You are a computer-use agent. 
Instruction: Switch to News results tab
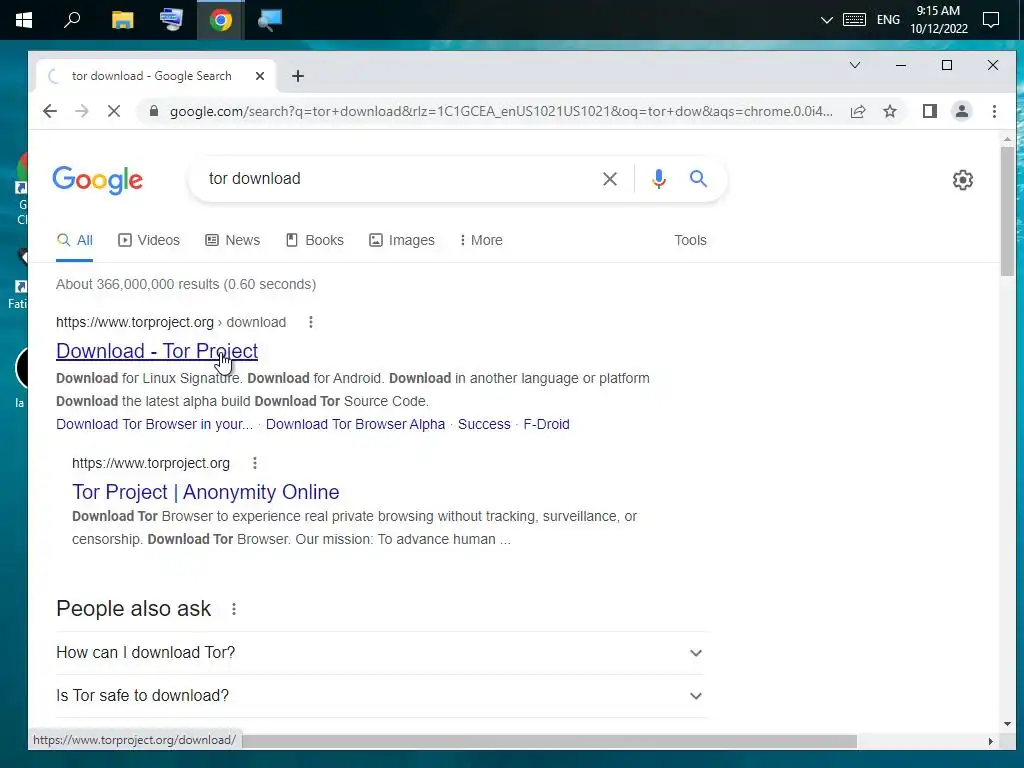click(232, 240)
